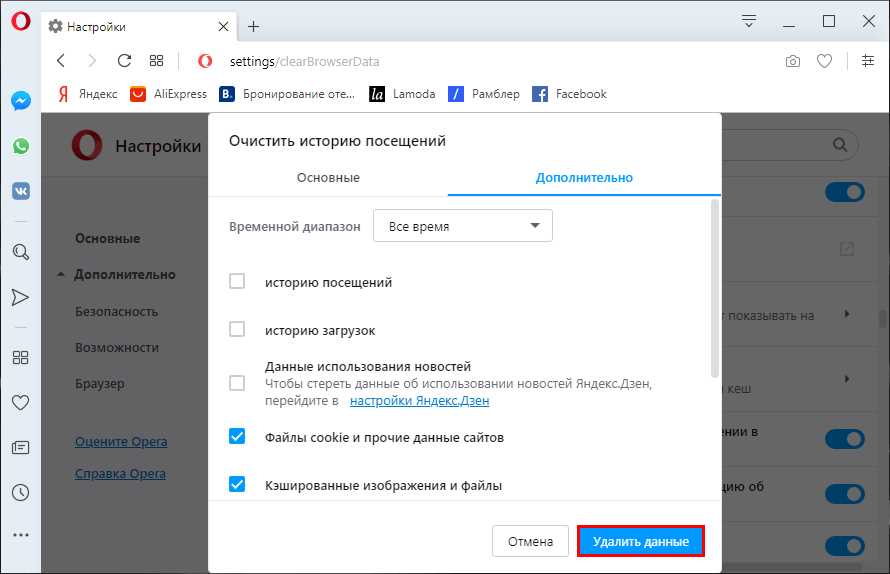
Task: Select the Настройки browser tab
Action: click(x=139, y=26)
